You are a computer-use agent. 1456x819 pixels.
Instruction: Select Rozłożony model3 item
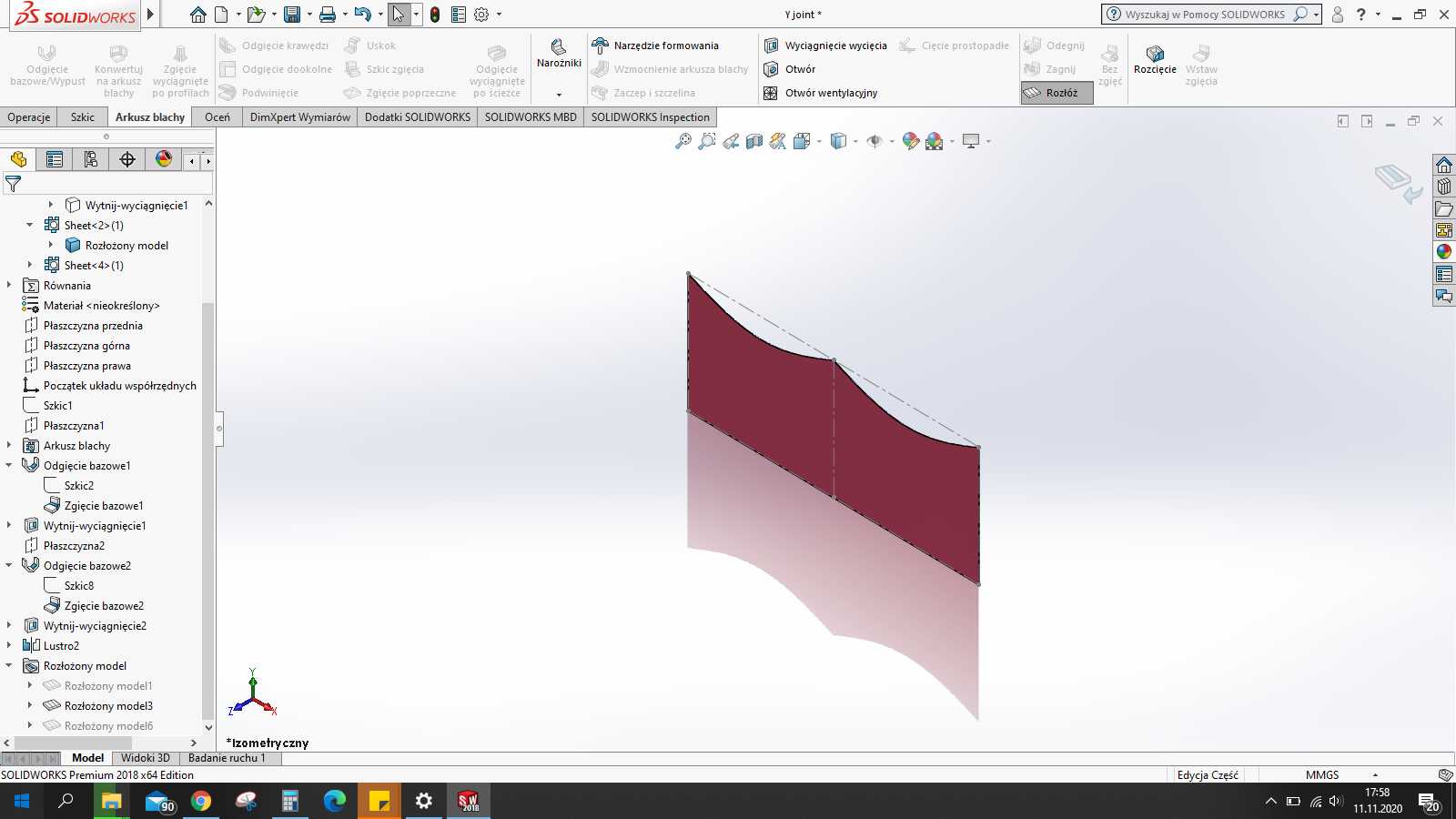pyautogui.click(x=108, y=706)
